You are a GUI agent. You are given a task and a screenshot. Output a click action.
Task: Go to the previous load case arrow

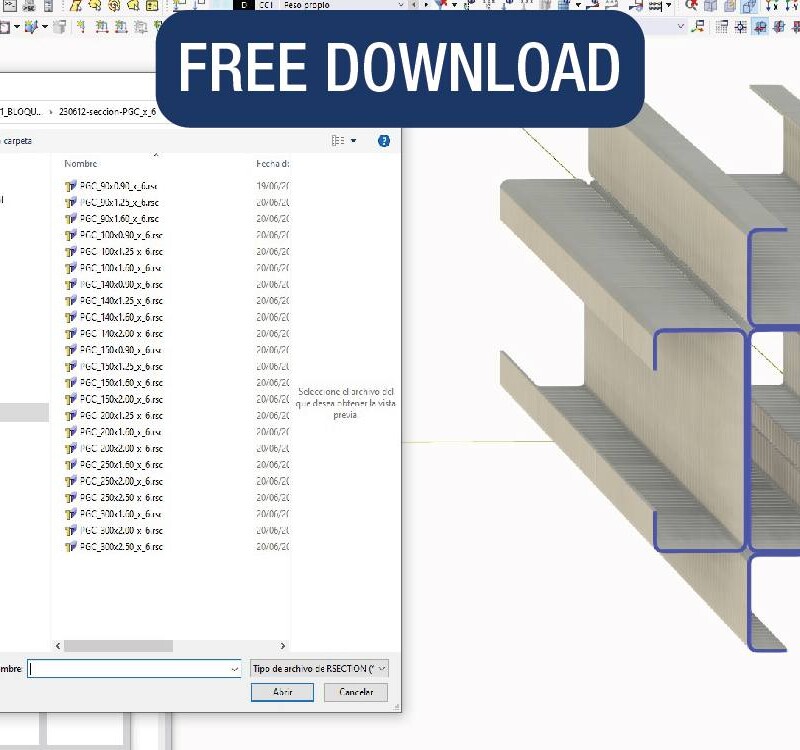coord(413,5)
